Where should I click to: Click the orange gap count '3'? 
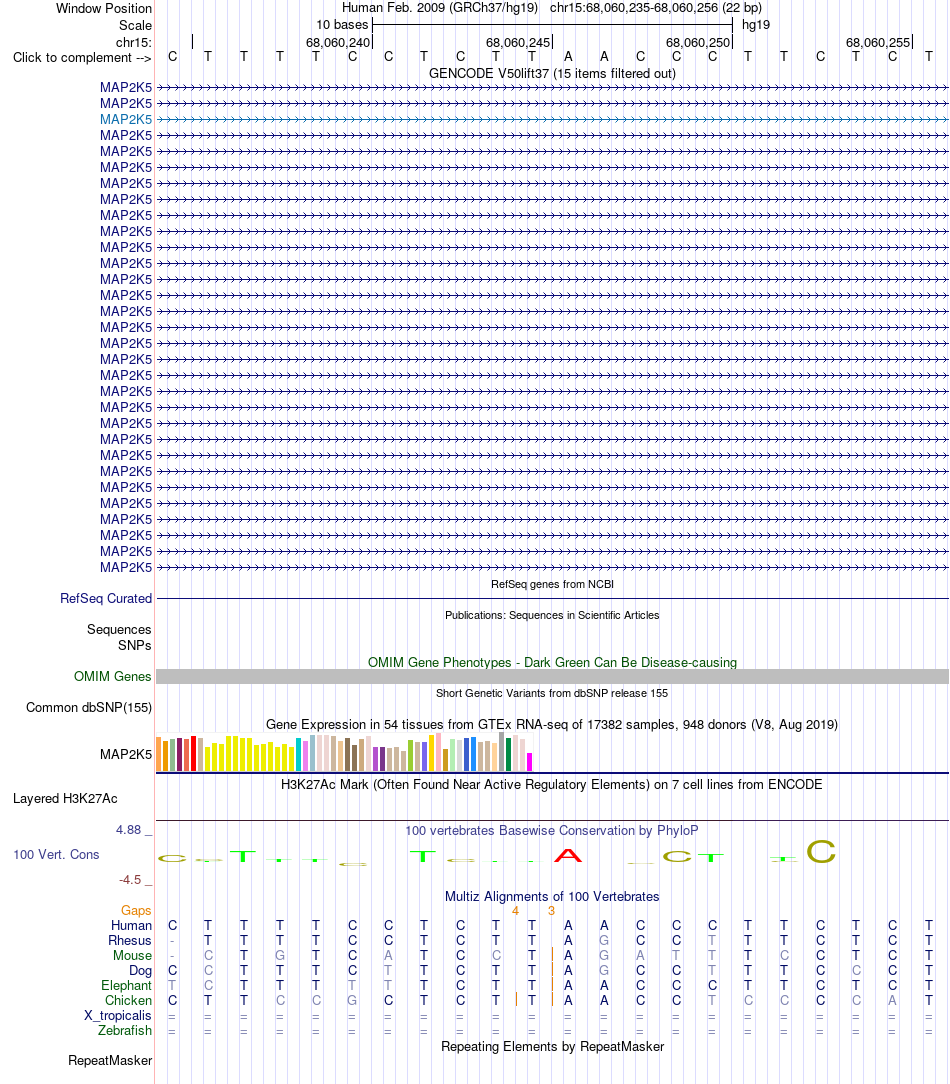[551, 911]
